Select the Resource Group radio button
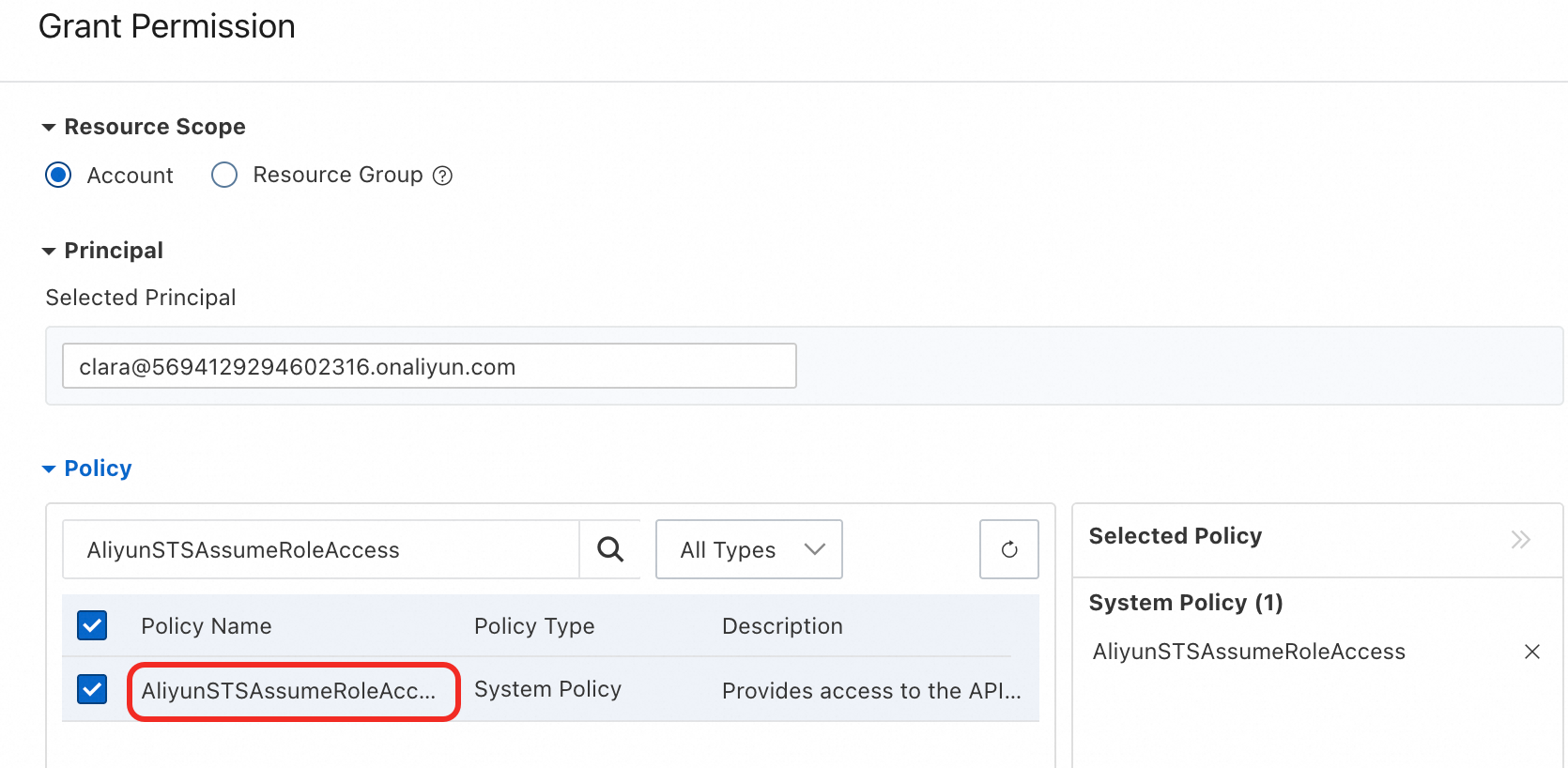 click(224, 176)
